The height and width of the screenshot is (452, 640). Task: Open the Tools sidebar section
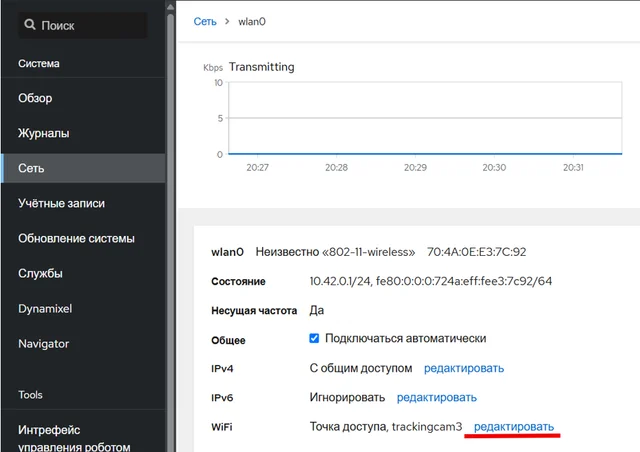point(30,395)
